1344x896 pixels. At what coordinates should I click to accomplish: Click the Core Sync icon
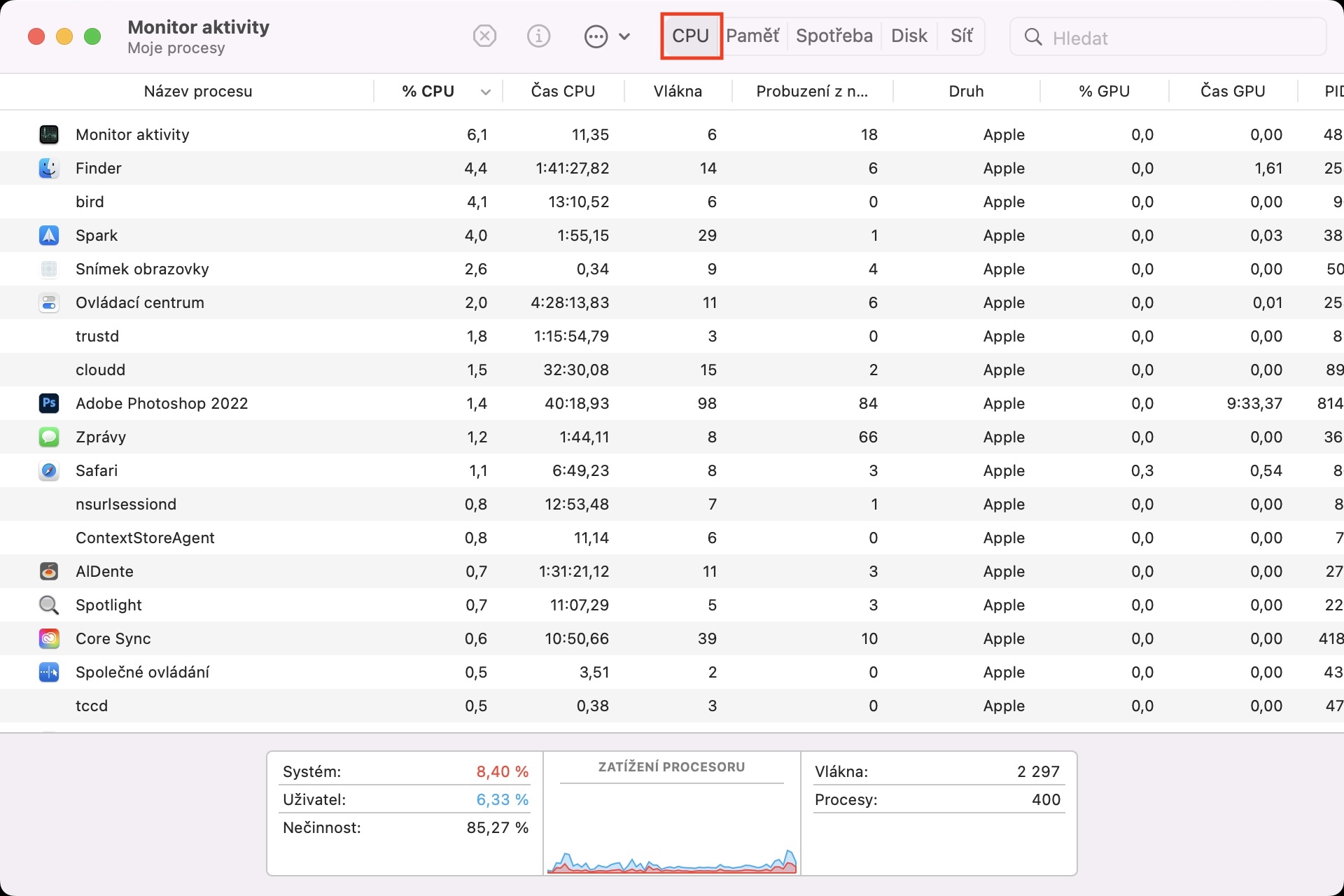[48, 638]
